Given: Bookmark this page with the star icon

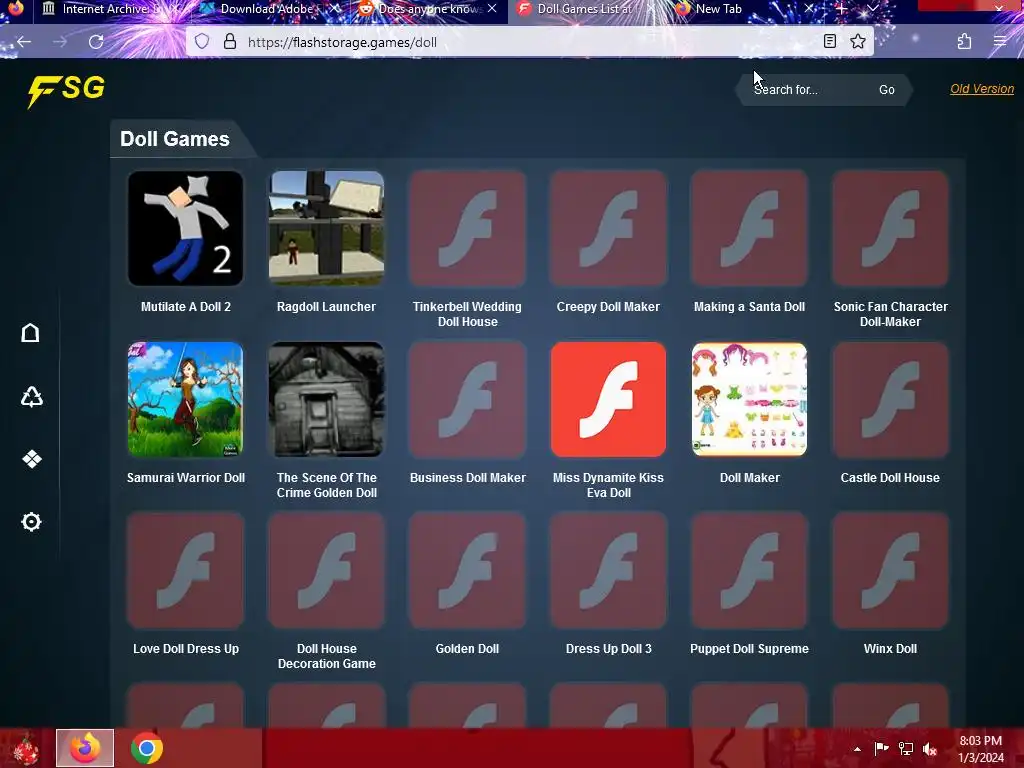Looking at the screenshot, I should point(858,42).
